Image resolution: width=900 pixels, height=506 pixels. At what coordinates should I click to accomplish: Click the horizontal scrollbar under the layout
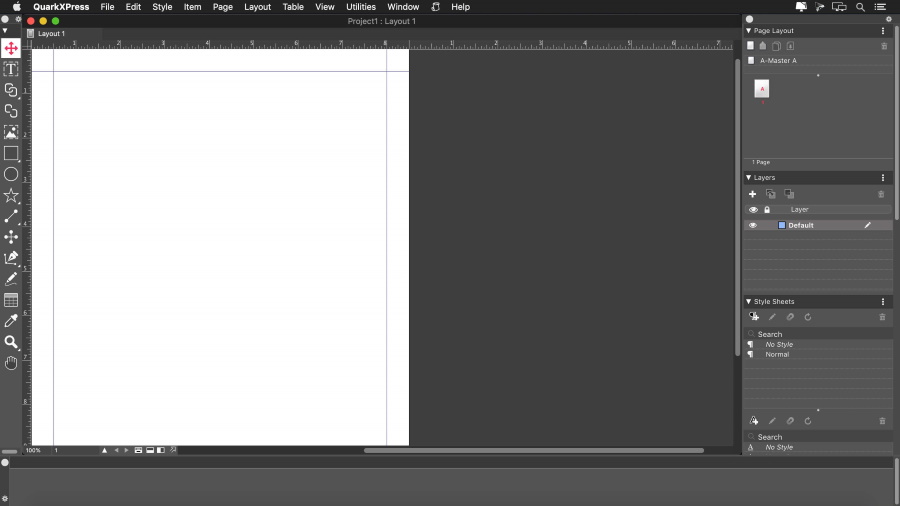(534, 450)
